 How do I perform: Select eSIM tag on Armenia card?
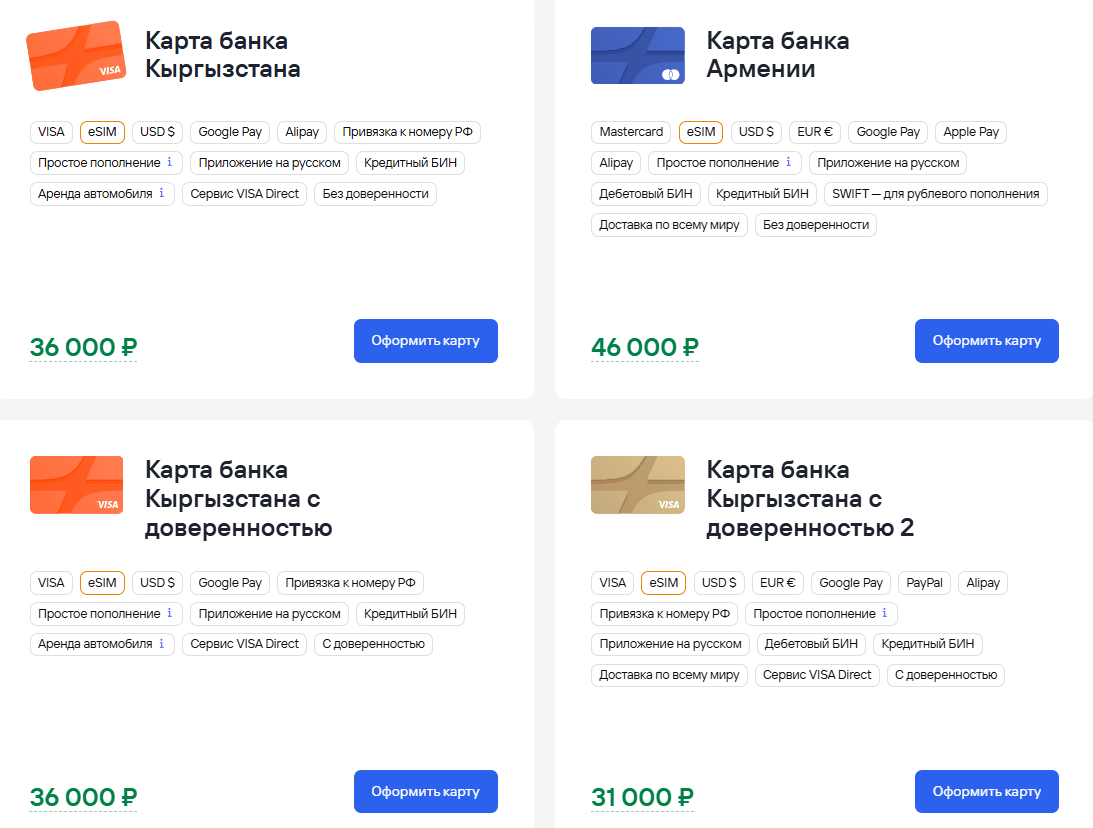[x=700, y=132]
